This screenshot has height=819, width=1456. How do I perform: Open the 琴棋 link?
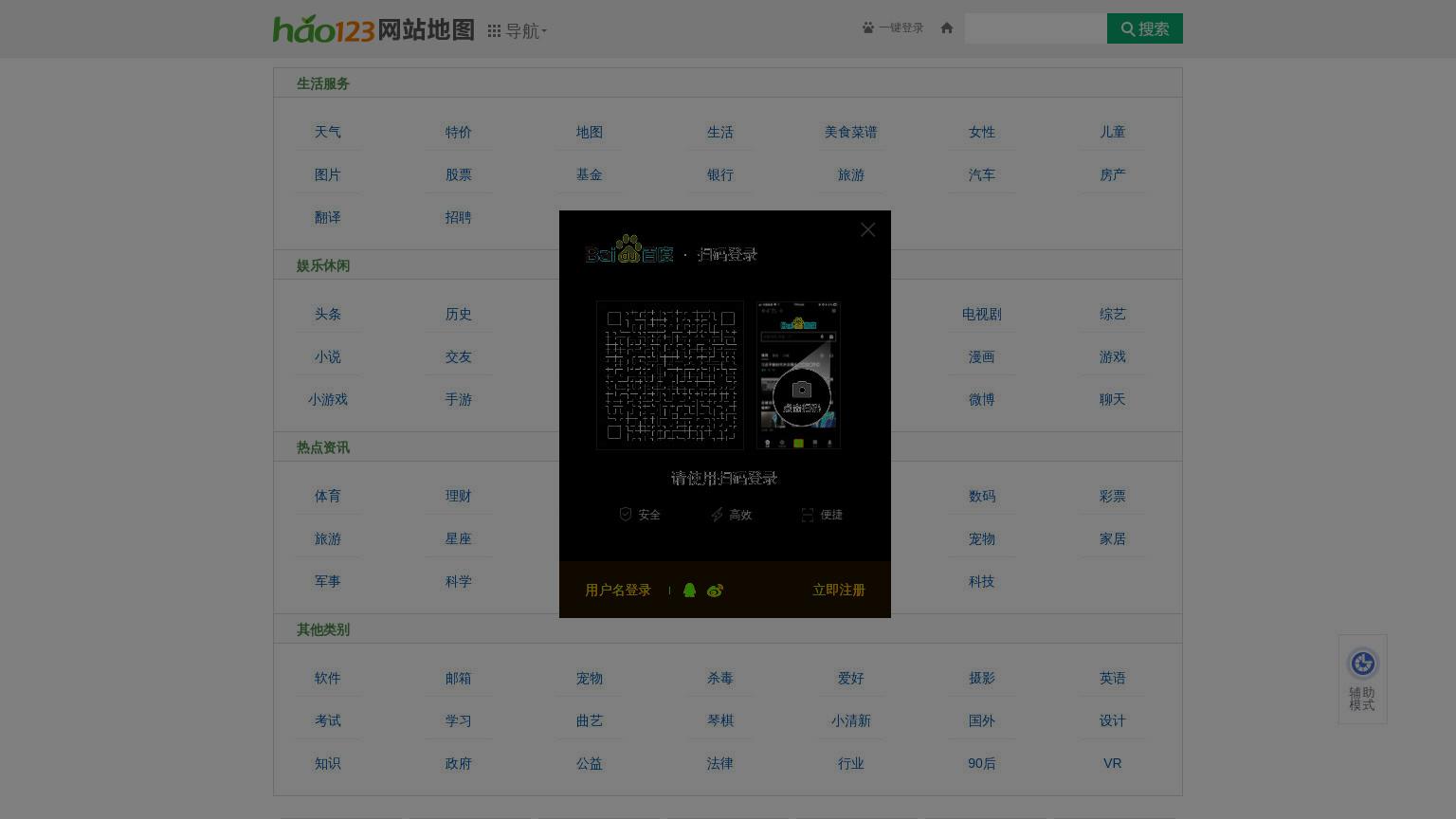(720, 720)
